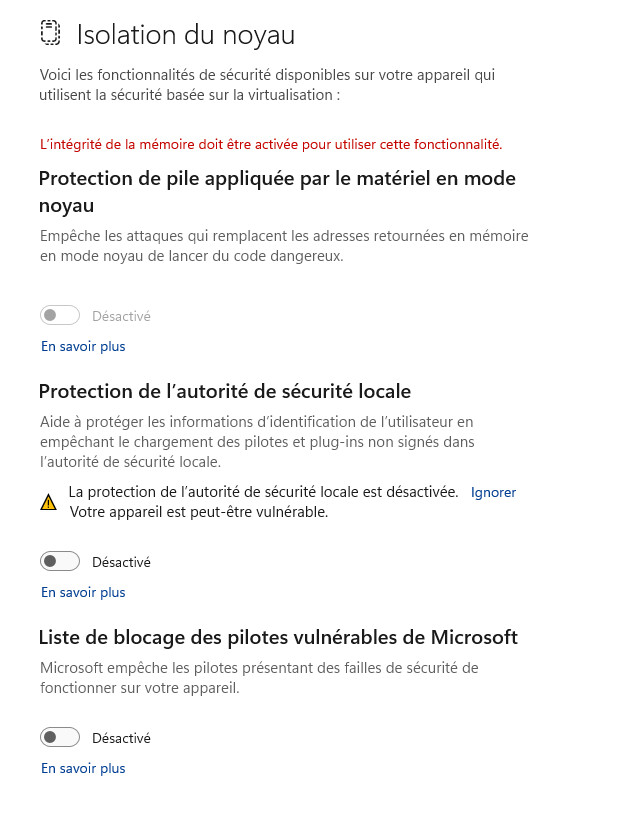Turn on Microsoft vulnerable driver blocklist switch

(60, 737)
